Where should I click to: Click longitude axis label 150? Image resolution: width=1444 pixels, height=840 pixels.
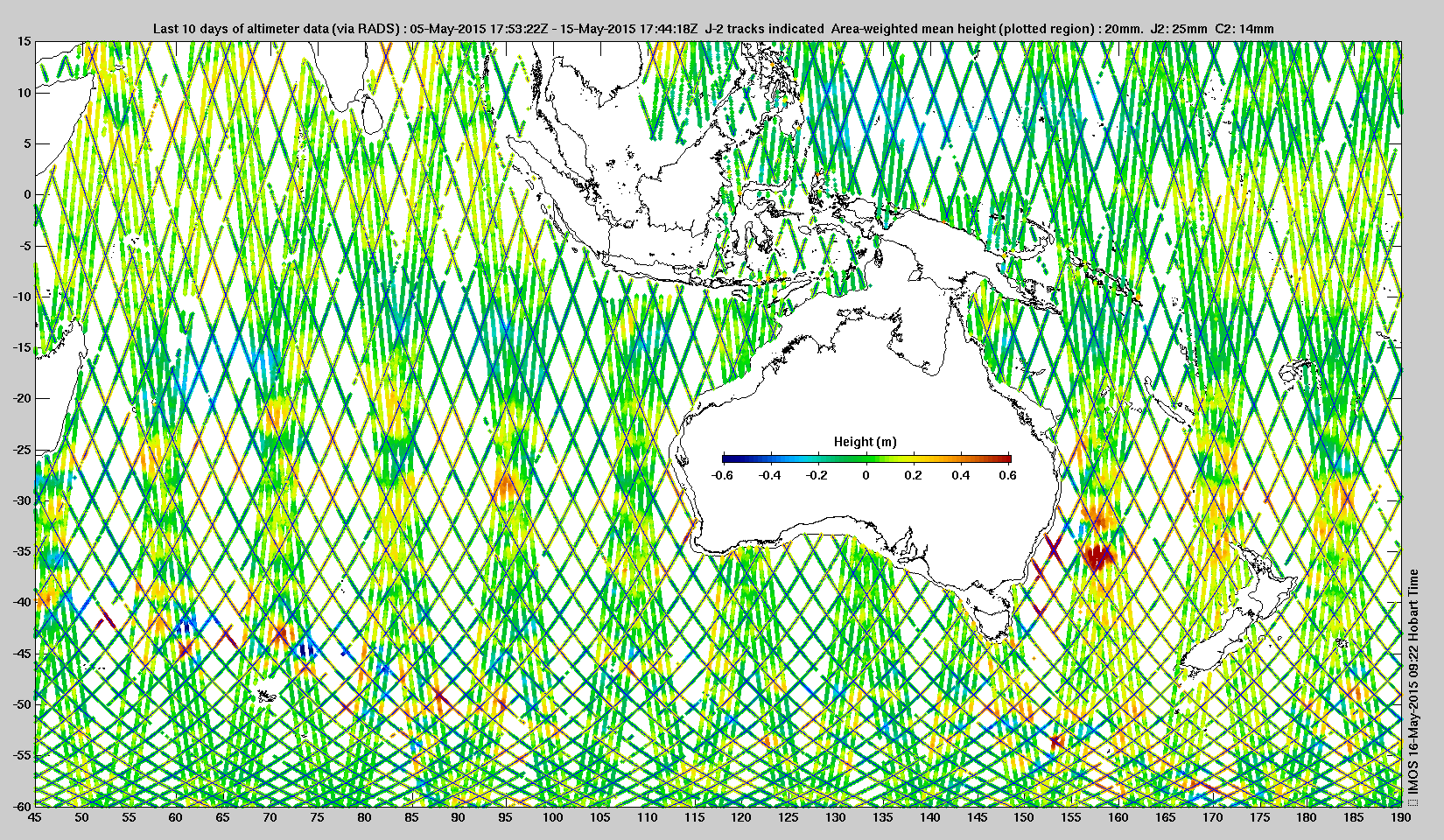pos(1023,817)
